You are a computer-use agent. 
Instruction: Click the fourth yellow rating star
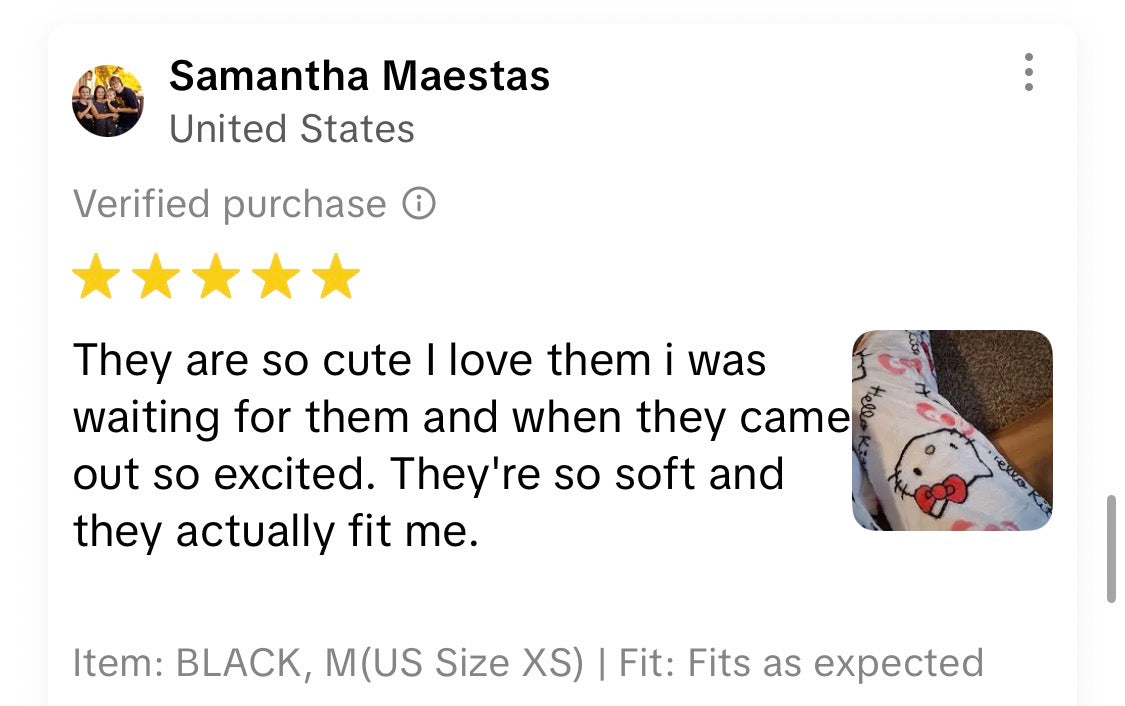[x=276, y=277]
